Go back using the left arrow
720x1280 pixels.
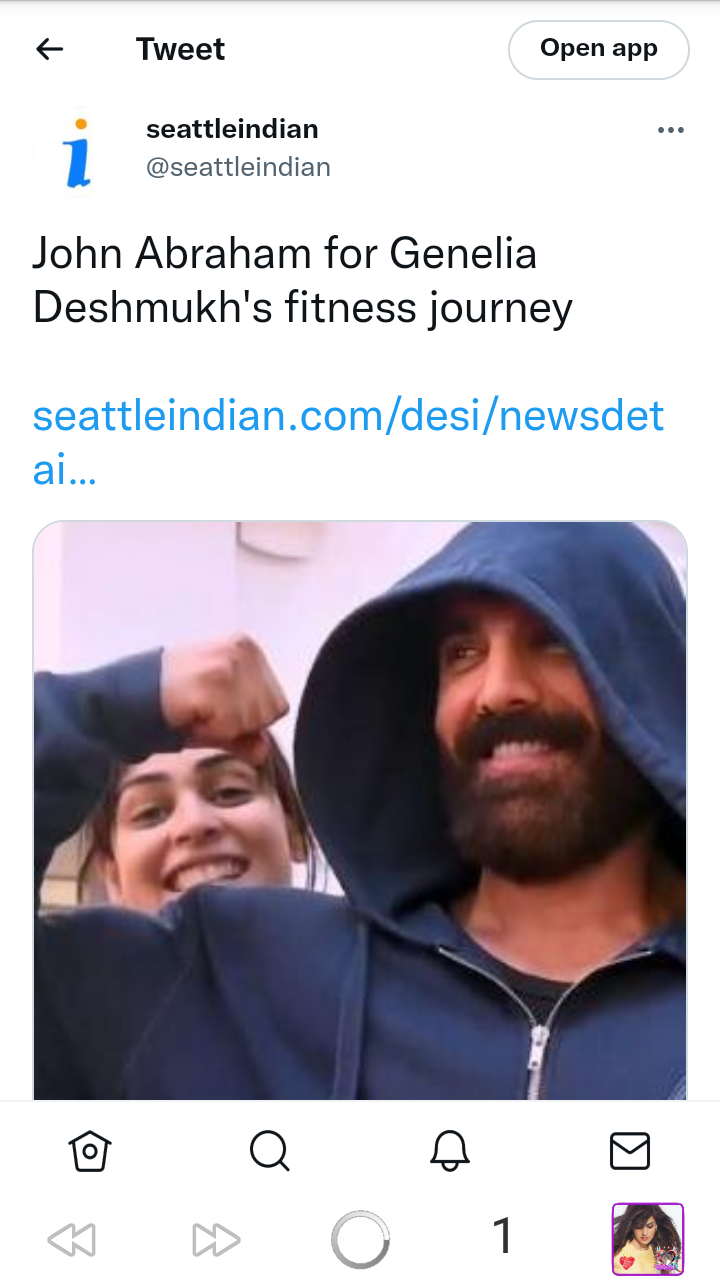pos(49,49)
